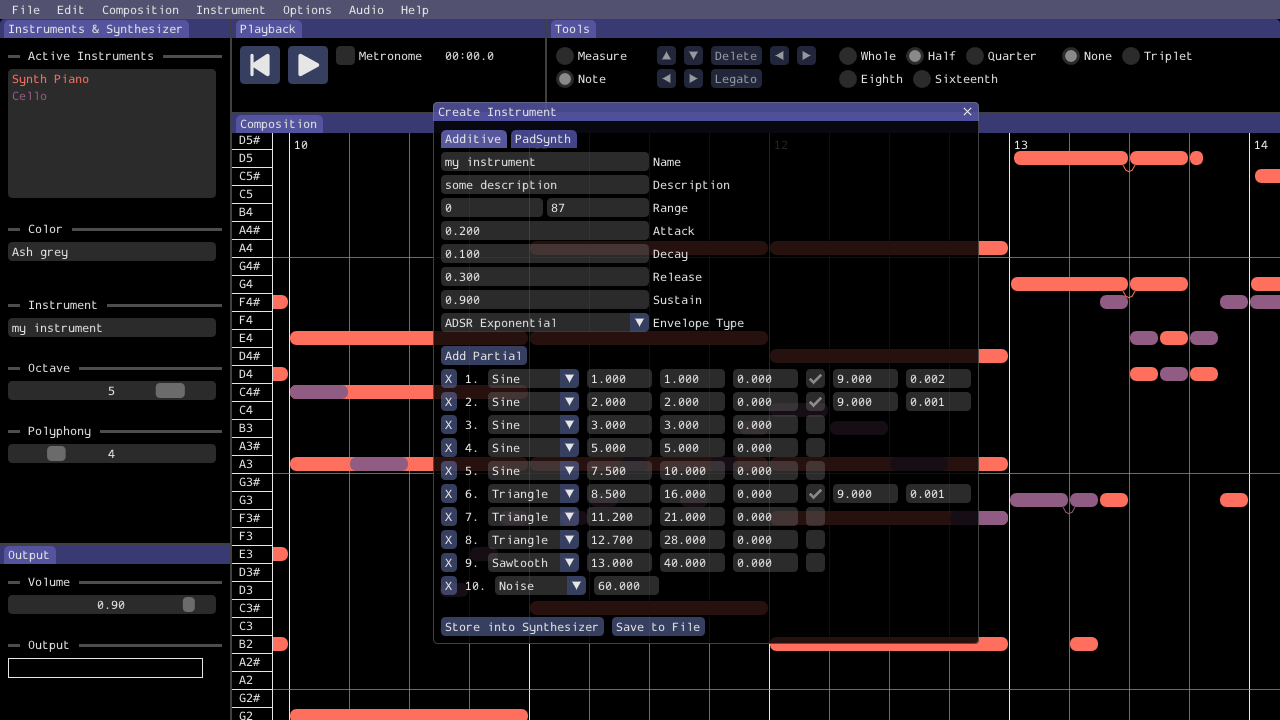Open the Ash grey color dropdown
This screenshot has width=1280, height=720.
coord(112,252)
